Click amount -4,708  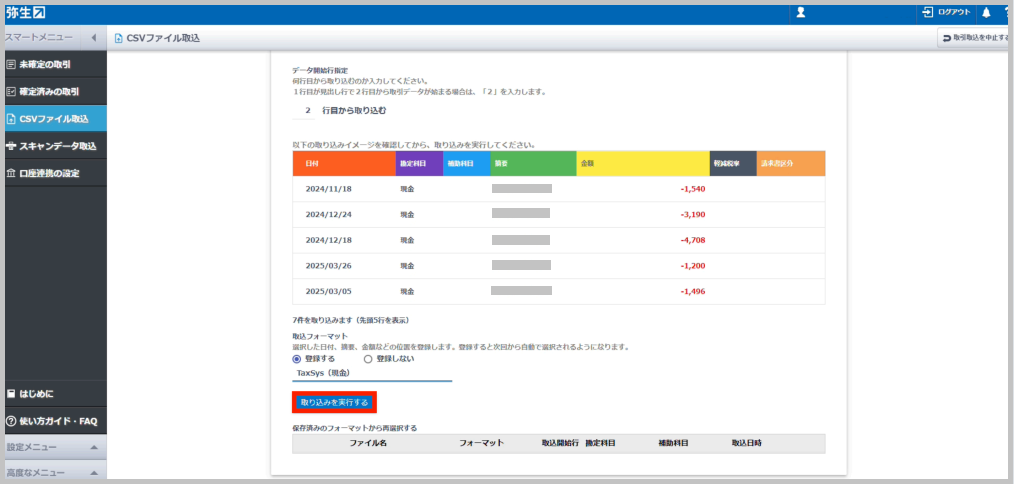693,240
